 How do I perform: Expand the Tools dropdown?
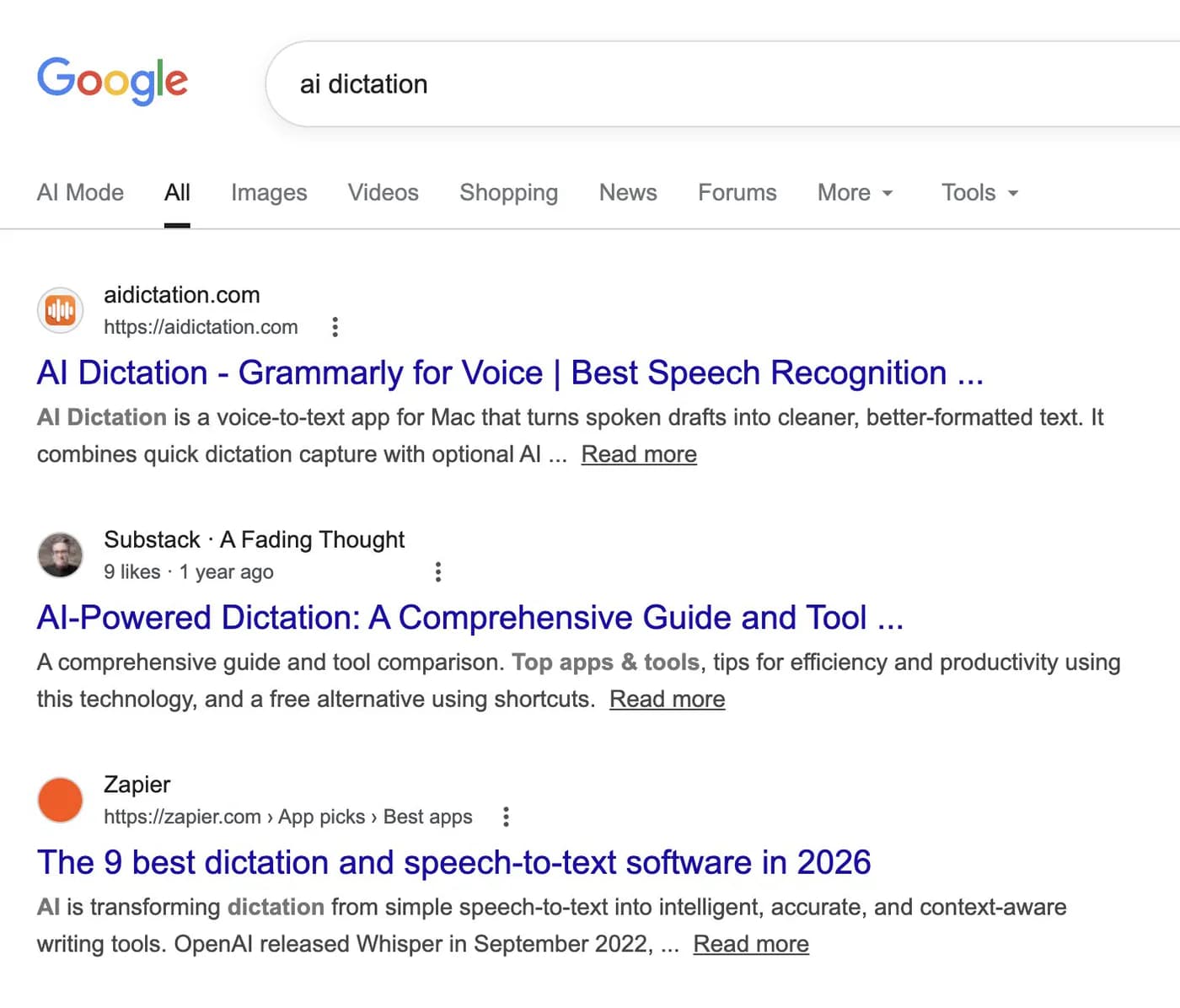coord(980,193)
